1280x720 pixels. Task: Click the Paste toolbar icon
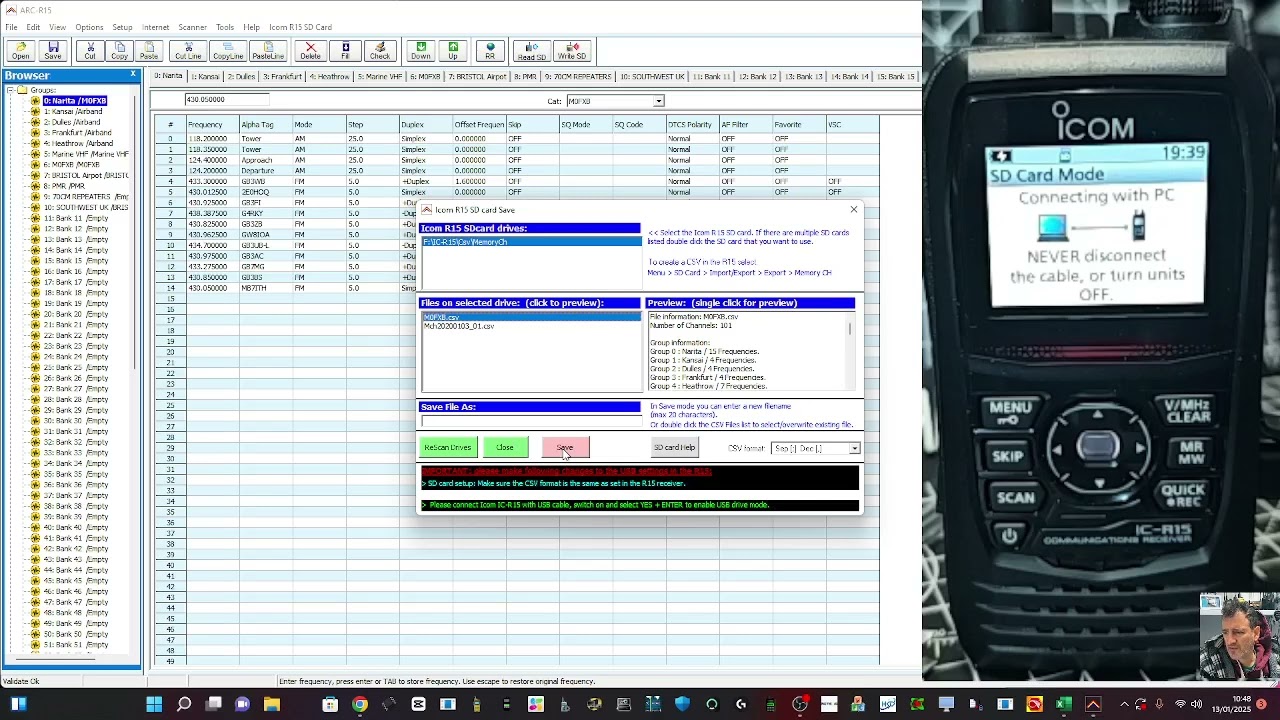pos(149,51)
